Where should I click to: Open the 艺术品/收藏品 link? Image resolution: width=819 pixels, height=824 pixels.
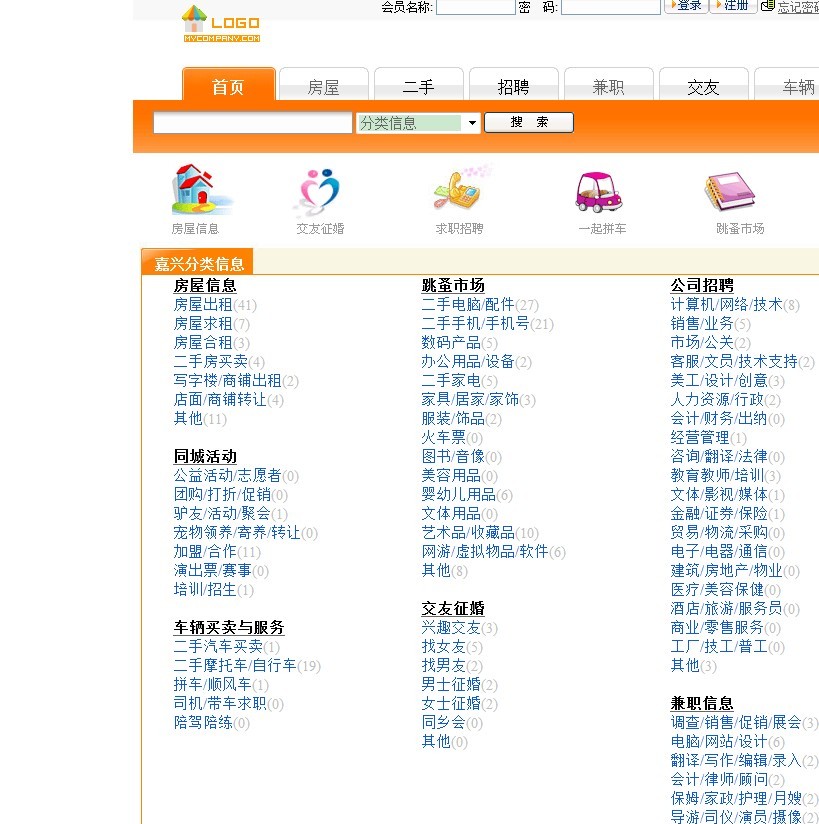pos(468,532)
